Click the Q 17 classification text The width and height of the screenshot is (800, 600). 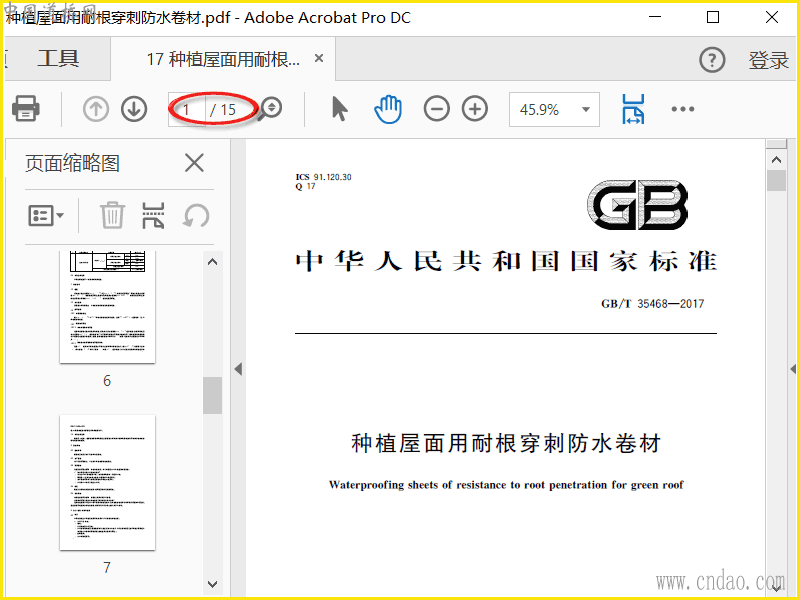coord(305,187)
